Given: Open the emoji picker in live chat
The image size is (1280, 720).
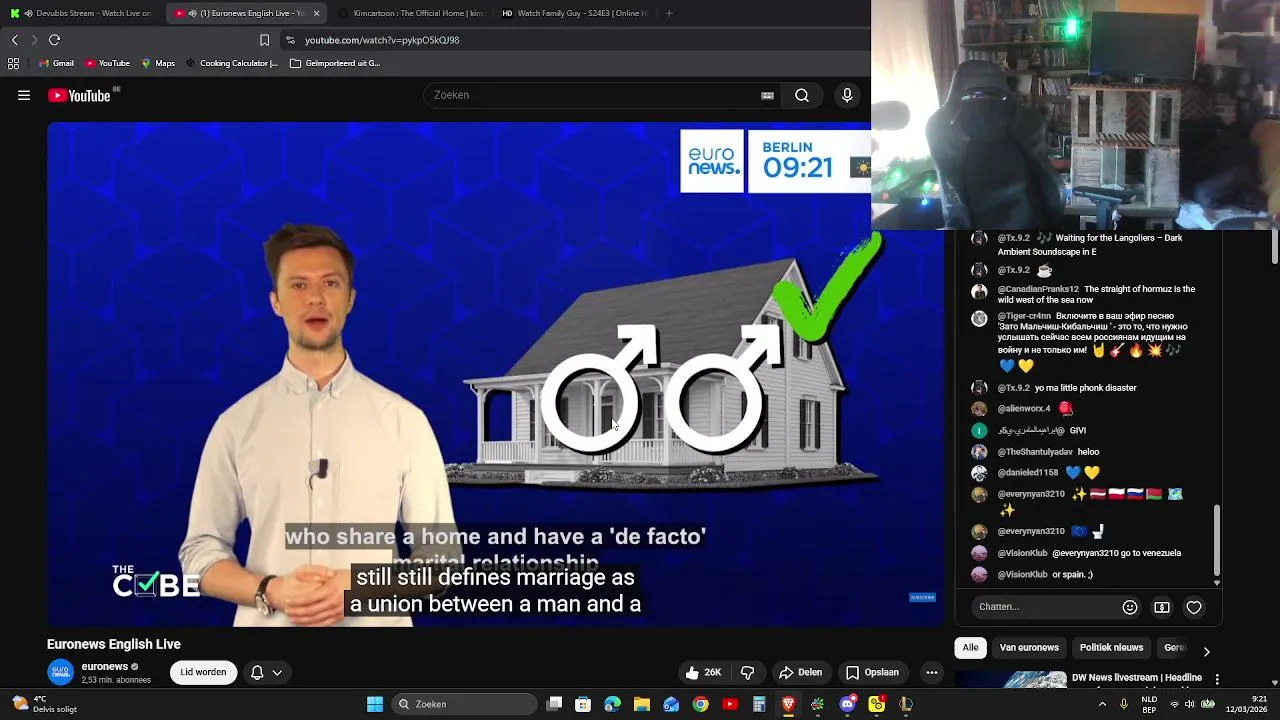Looking at the screenshot, I should pos(1130,607).
